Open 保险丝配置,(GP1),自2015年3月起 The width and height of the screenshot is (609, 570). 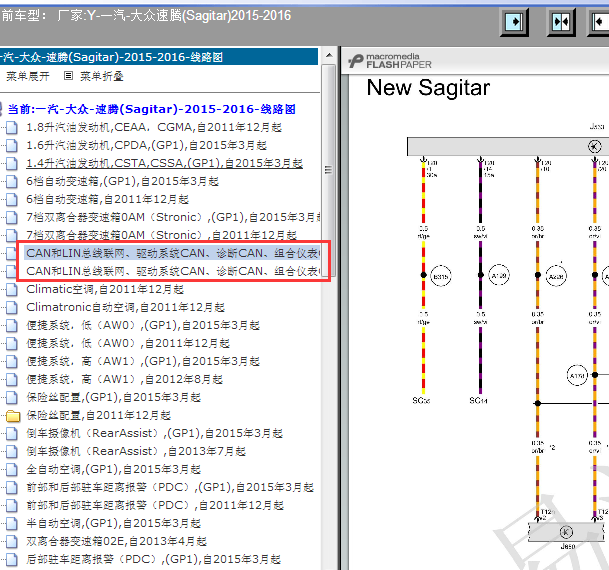(x=114, y=397)
